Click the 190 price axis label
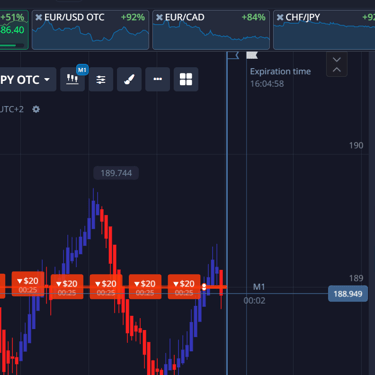Image resolution: width=375 pixels, height=375 pixels. coord(356,145)
